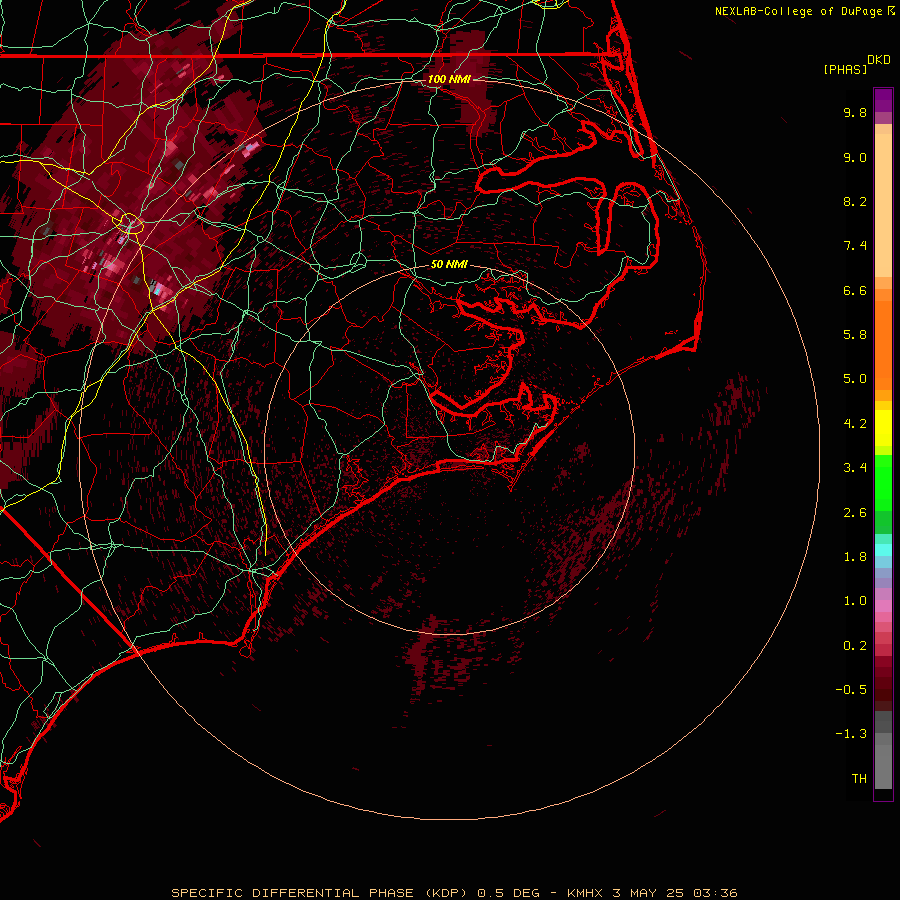Click the 0.2 scale value
Image resolution: width=900 pixels, height=900 pixels.
point(855,646)
